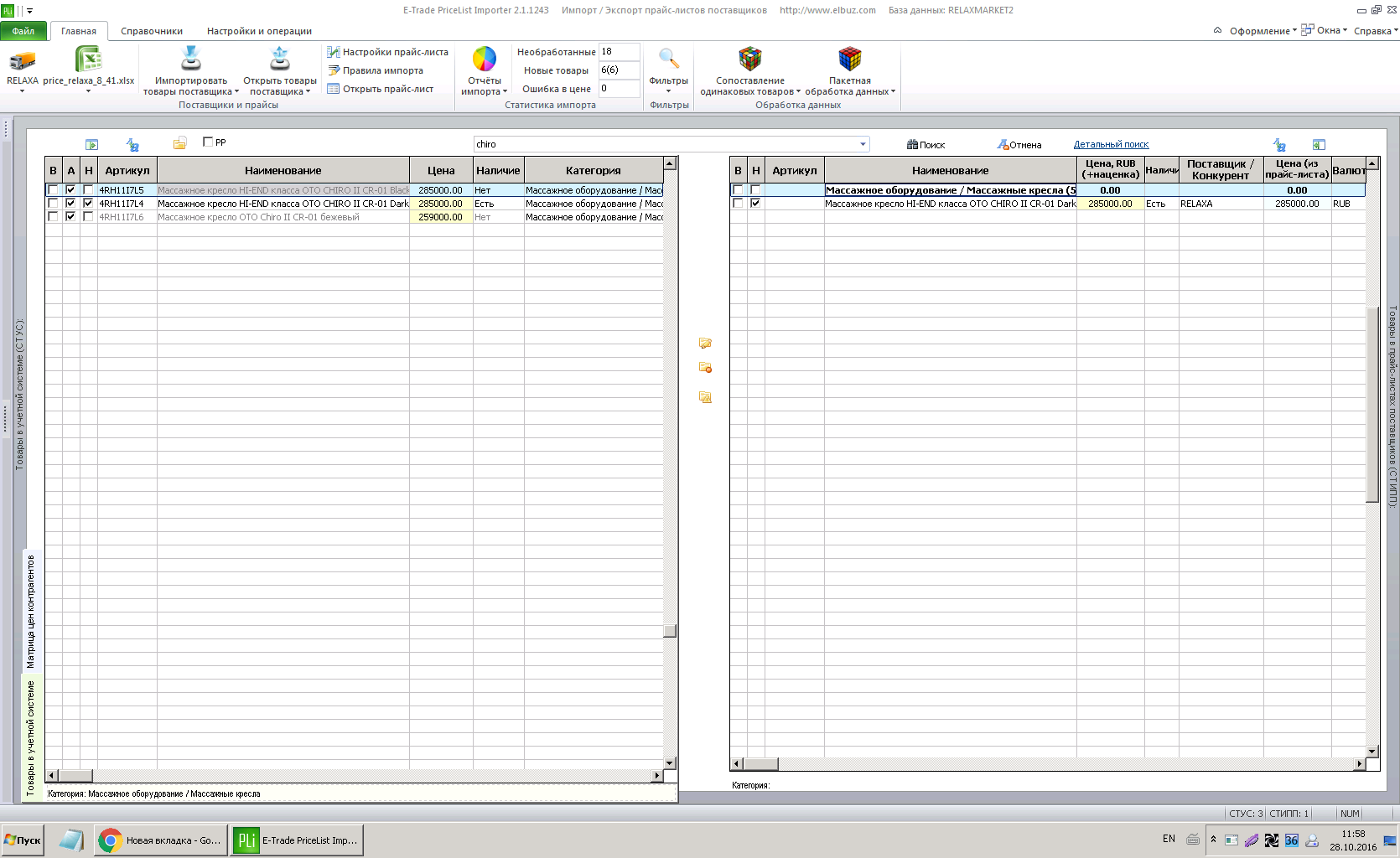Click the top folder icon between tables
The width and height of the screenshot is (1400, 858).
[705, 343]
